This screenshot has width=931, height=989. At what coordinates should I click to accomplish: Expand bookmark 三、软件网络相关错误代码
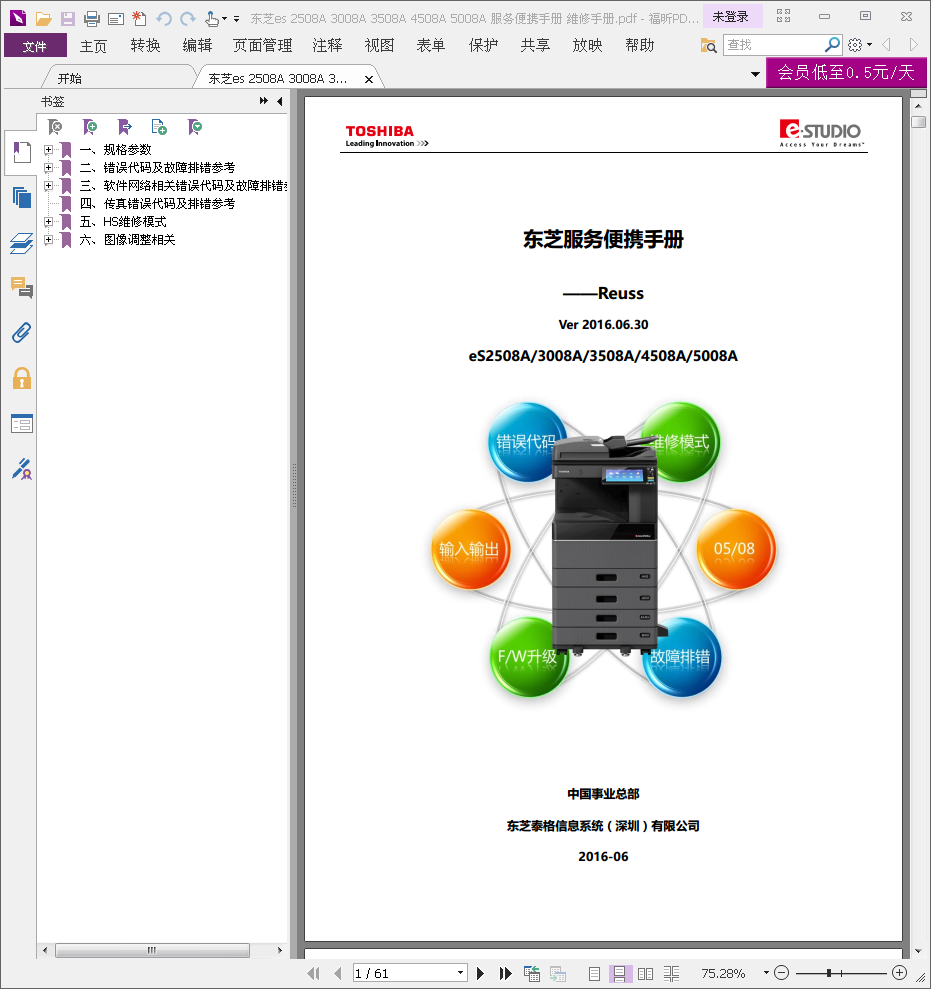48,185
